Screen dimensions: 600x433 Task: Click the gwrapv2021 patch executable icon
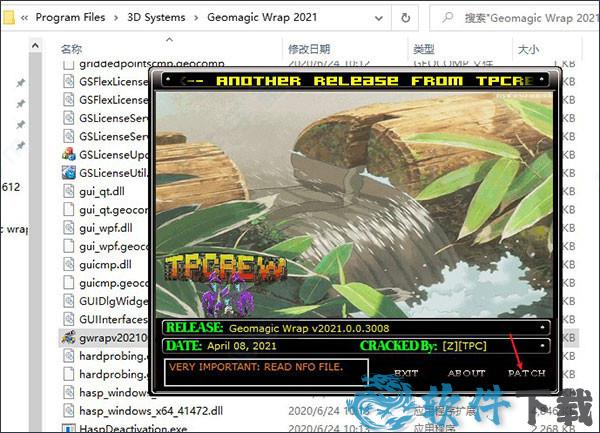tap(68, 338)
